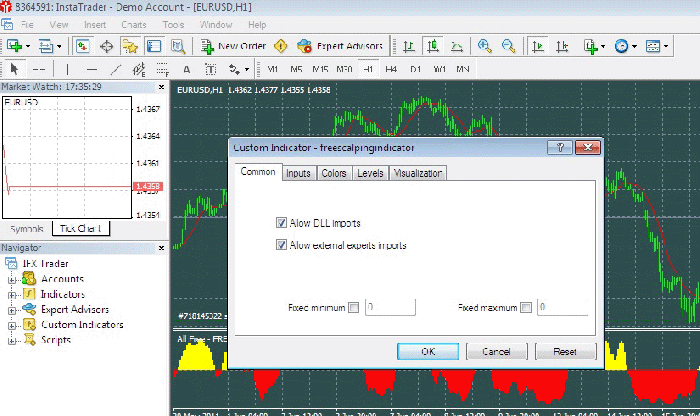Select the Horizontal Line tool
The height and width of the screenshot is (416, 700).
92,69
